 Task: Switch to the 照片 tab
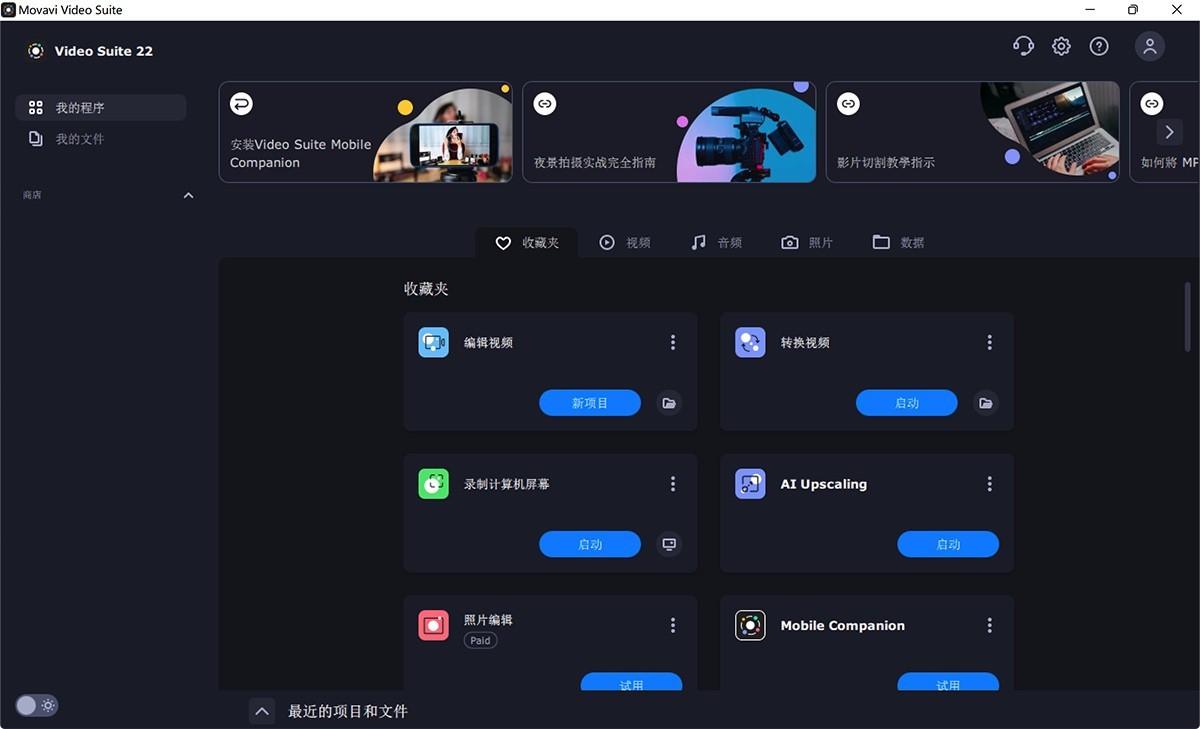[807, 243]
